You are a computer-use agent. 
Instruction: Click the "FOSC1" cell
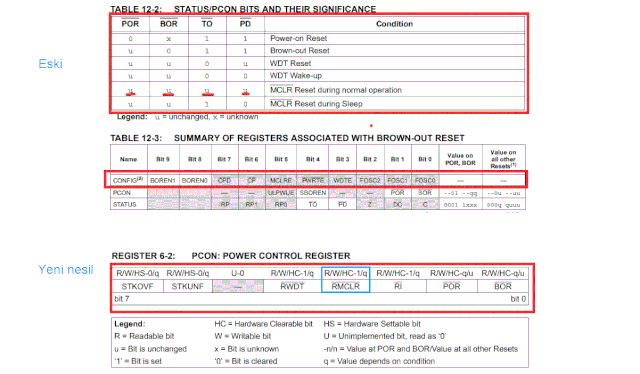[397, 180]
